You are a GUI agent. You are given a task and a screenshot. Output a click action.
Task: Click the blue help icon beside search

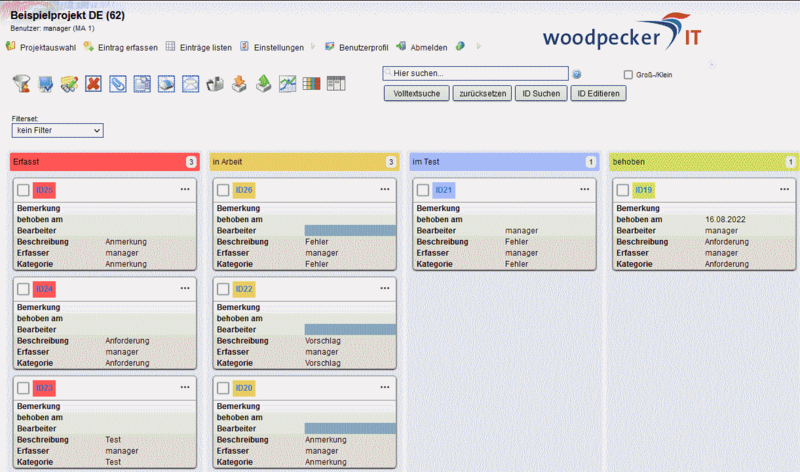click(x=577, y=74)
